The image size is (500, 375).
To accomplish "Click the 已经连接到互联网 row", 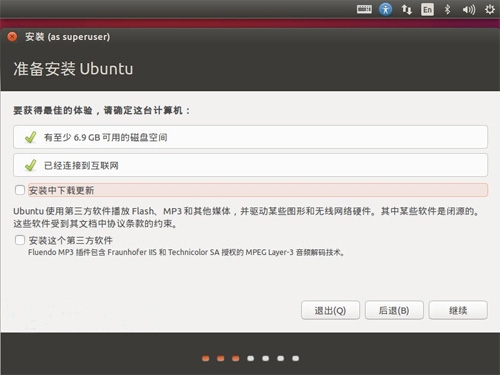I will click(250, 165).
